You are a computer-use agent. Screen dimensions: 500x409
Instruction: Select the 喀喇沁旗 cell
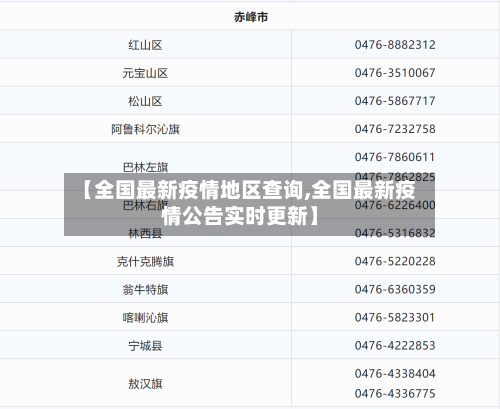tap(145, 318)
